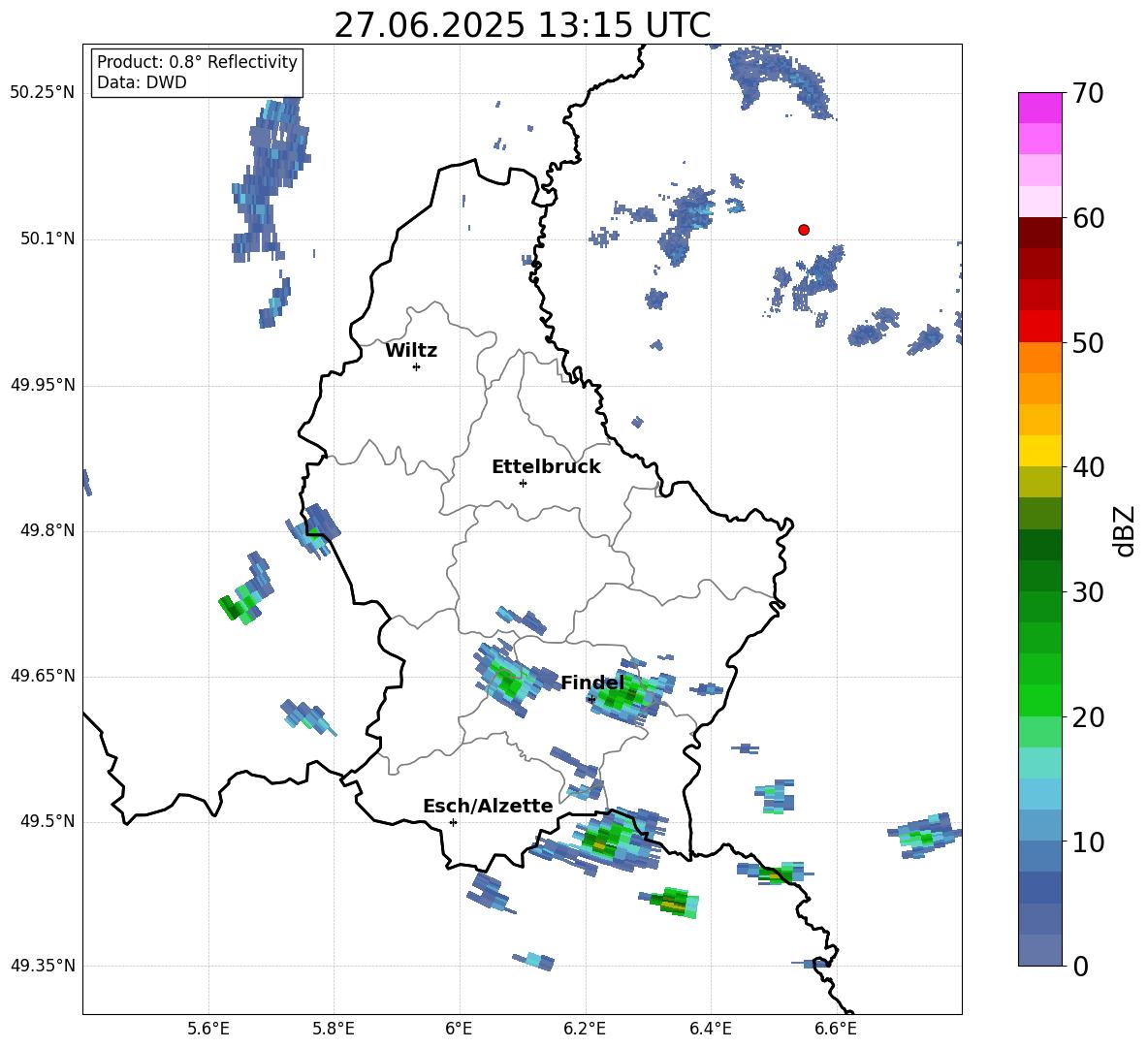The width and height of the screenshot is (1148, 1048).
Task: Click the dark blue colorbar segment just above 0
Action: [x=1039, y=950]
